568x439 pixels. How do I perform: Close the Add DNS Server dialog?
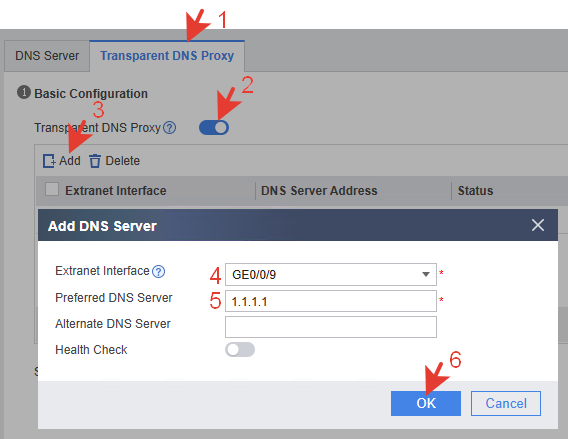(538, 225)
